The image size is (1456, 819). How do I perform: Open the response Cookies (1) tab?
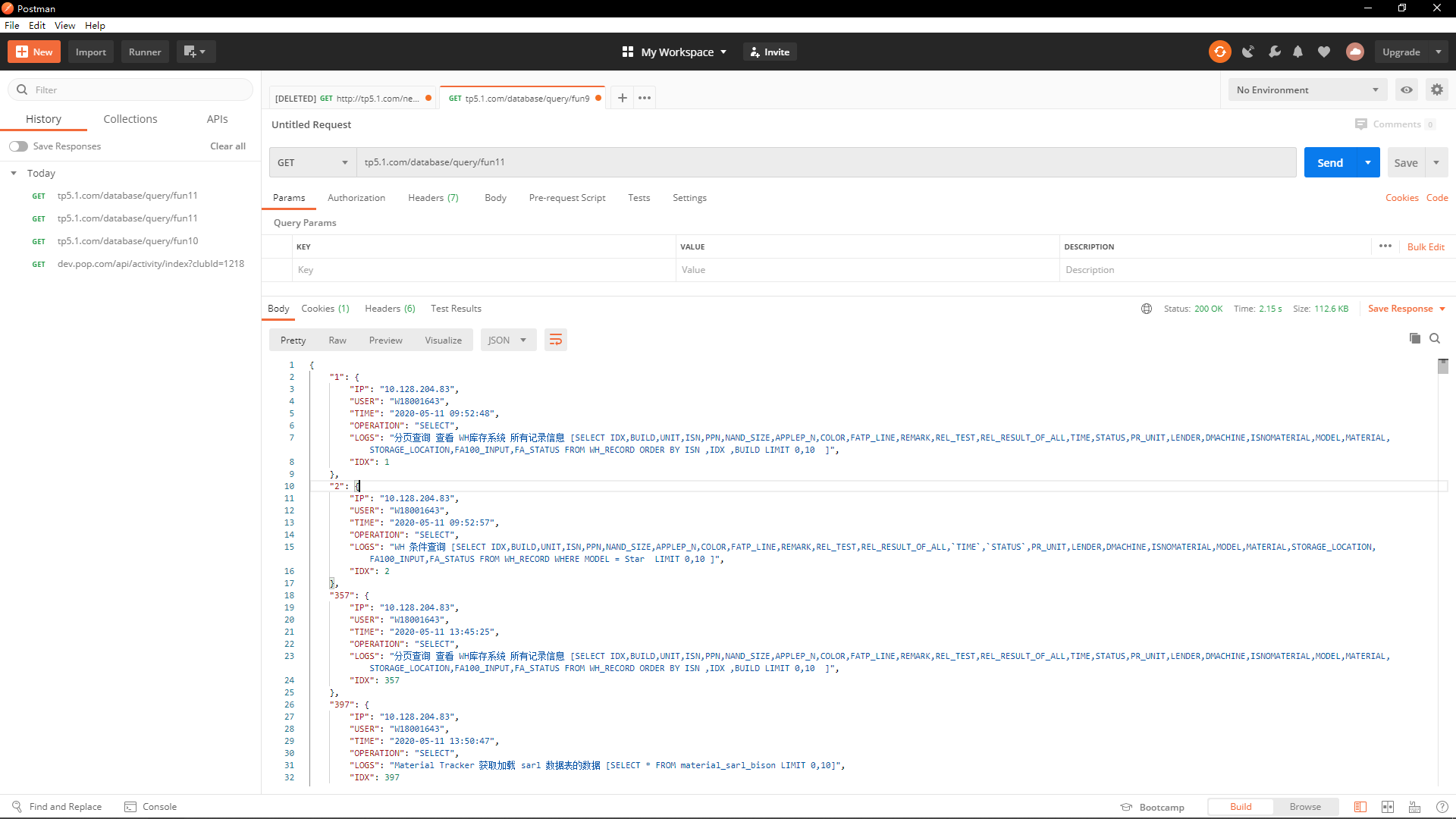[325, 309]
